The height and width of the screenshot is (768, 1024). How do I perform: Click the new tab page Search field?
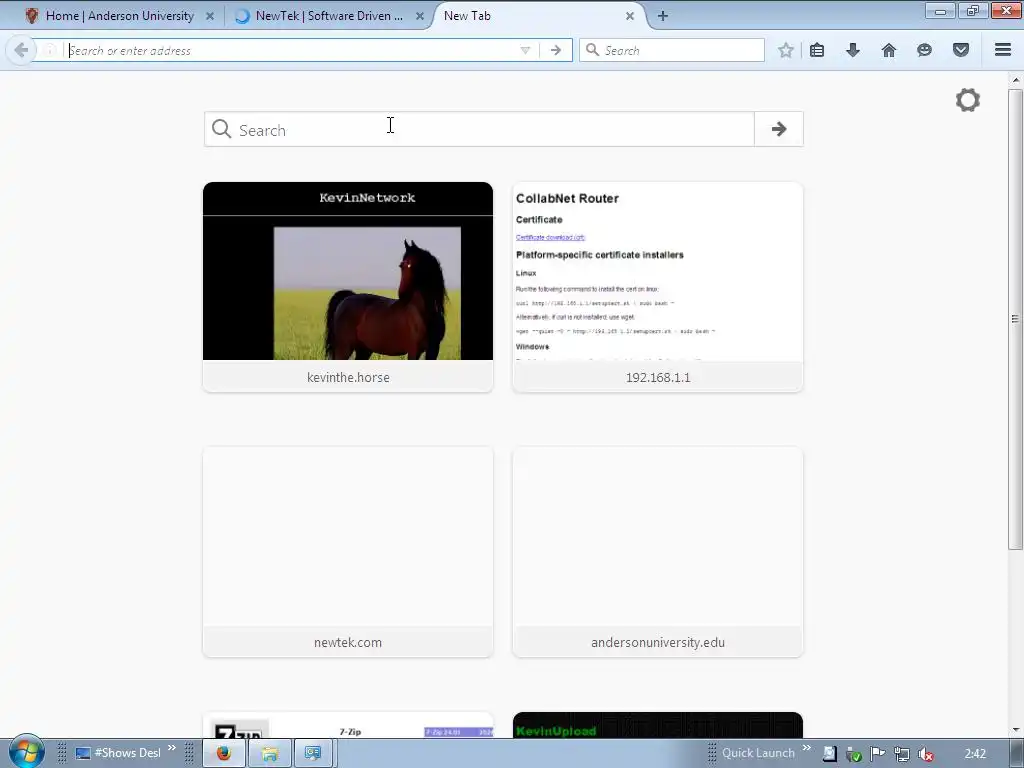pos(479,129)
